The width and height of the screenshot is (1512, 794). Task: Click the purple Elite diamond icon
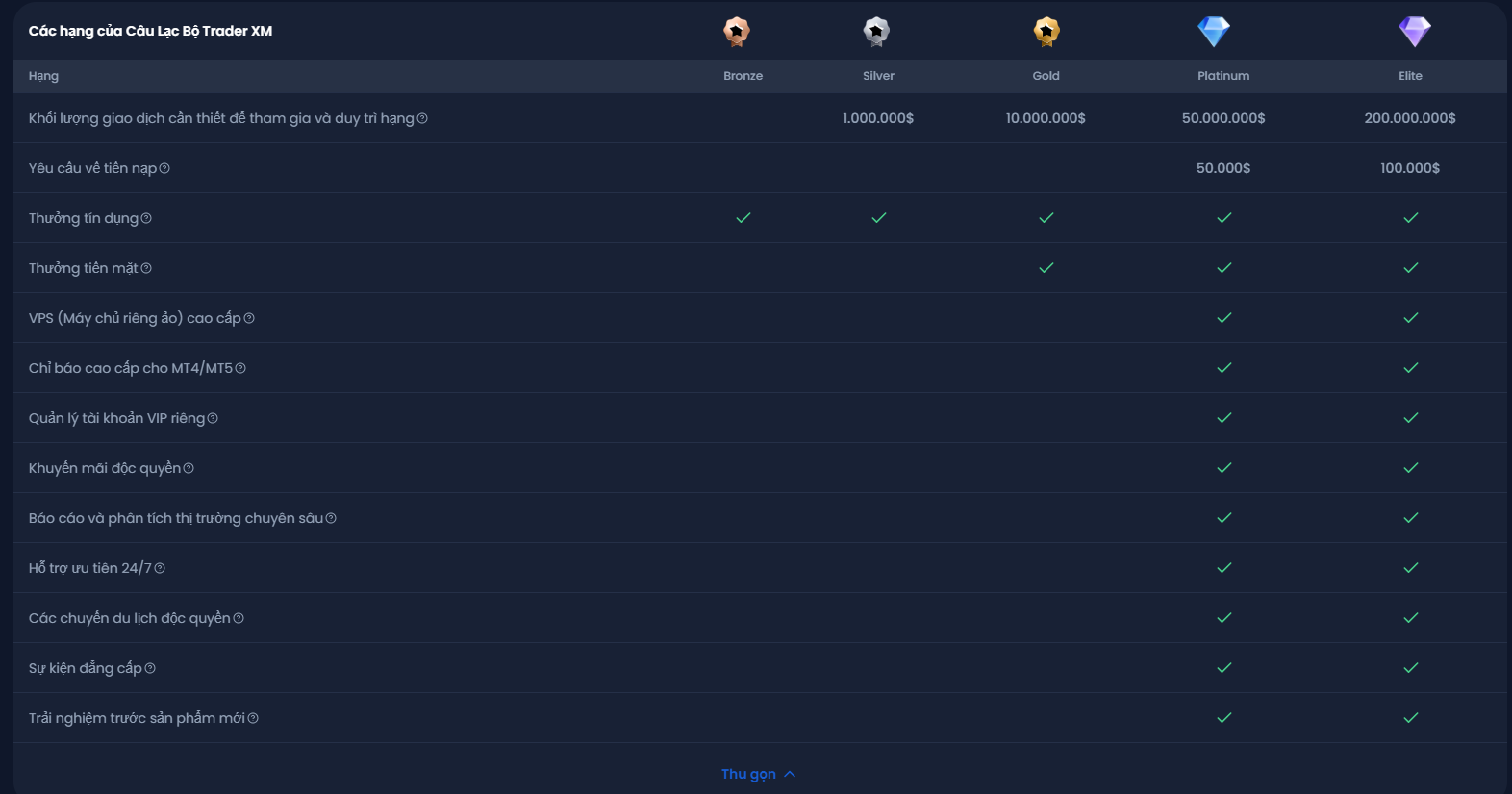1415,32
